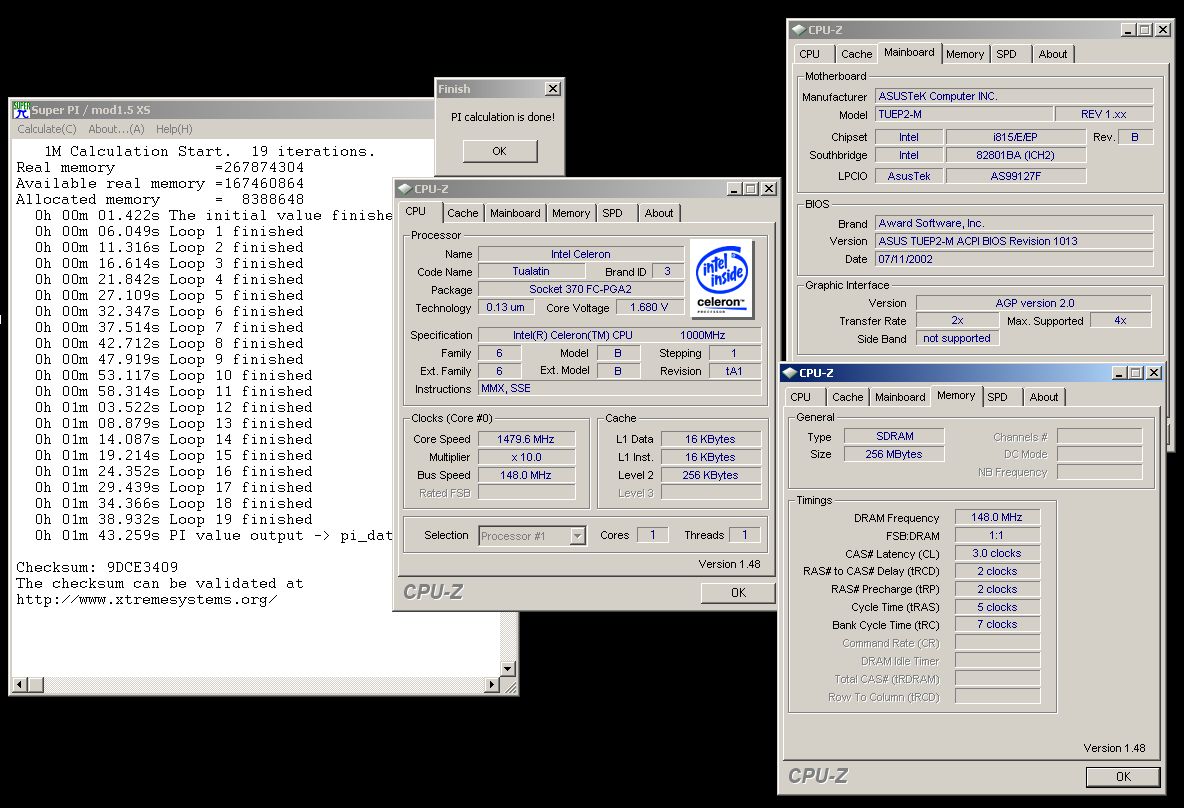The height and width of the screenshot is (808, 1184).
Task: Click the CPU-Z icon in the CPU window title bar
Action: (x=405, y=189)
